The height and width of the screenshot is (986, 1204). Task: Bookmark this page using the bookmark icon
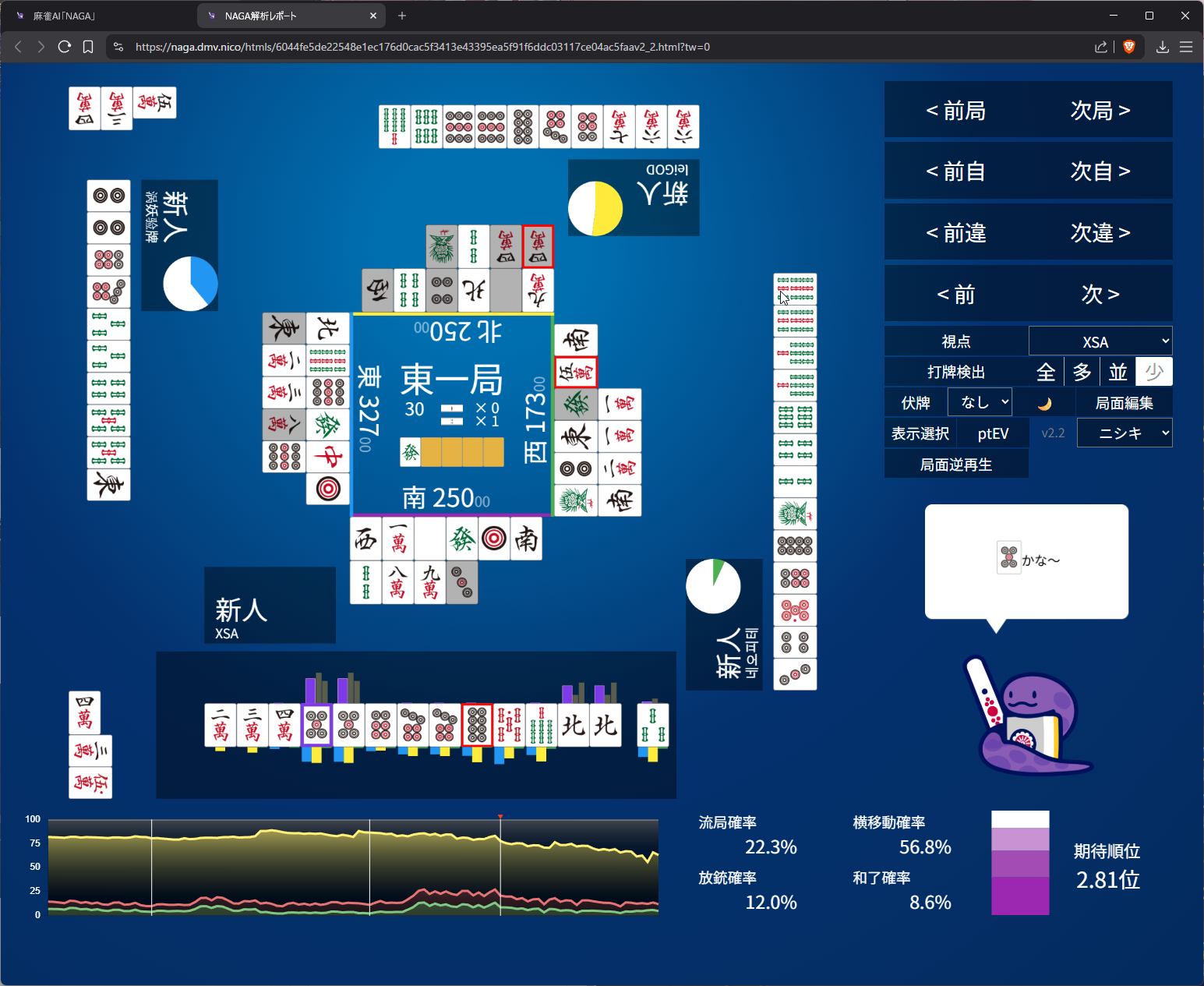click(x=88, y=47)
